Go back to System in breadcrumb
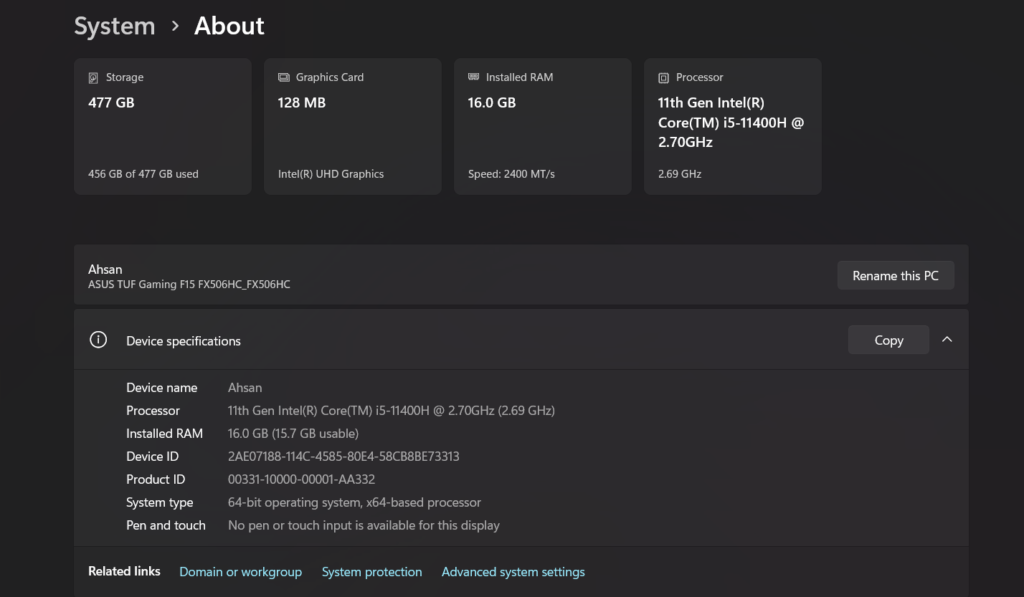Viewport: 1024px width, 597px height. [114, 26]
